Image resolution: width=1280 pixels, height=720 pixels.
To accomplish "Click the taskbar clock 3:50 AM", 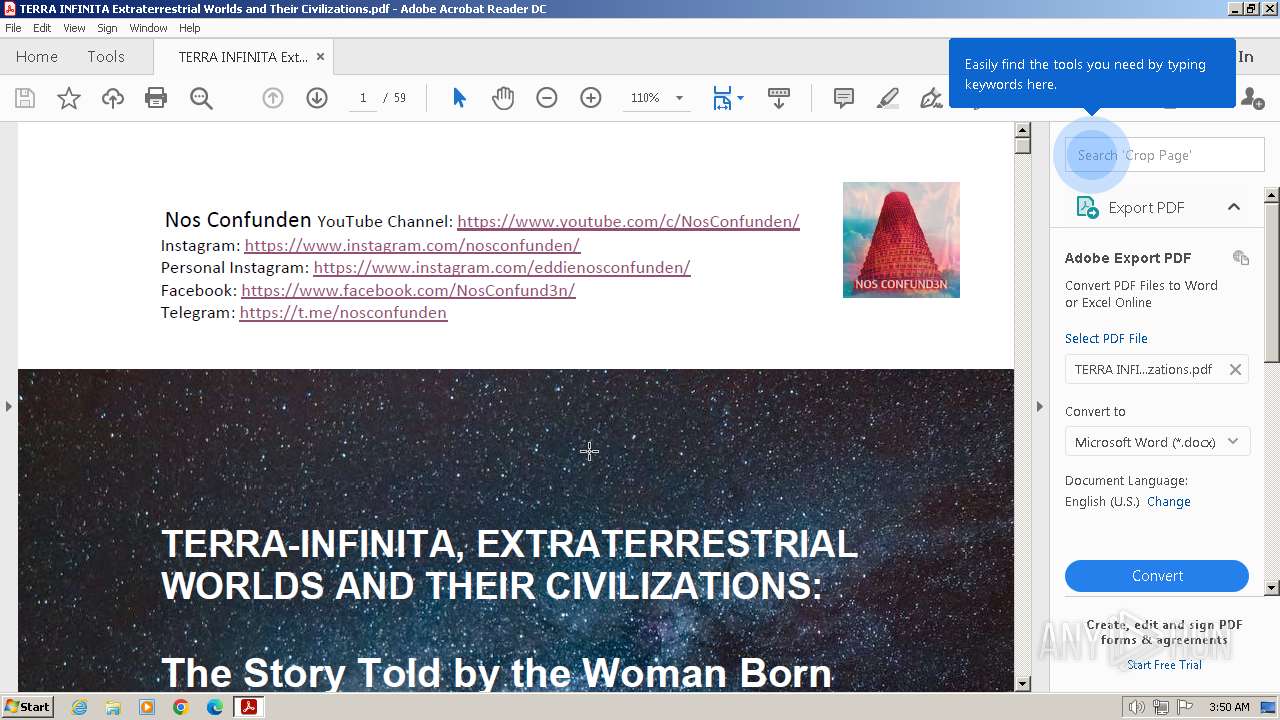I will pos(1229,707).
